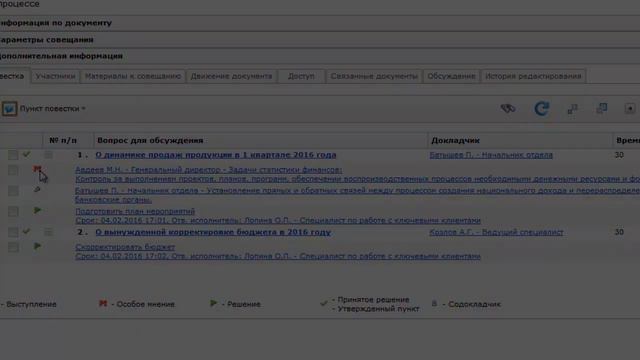This screenshot has height=360, width=640.
Task: Click the red special-opinion flag in Авдеев row
Action: (37, 169)
